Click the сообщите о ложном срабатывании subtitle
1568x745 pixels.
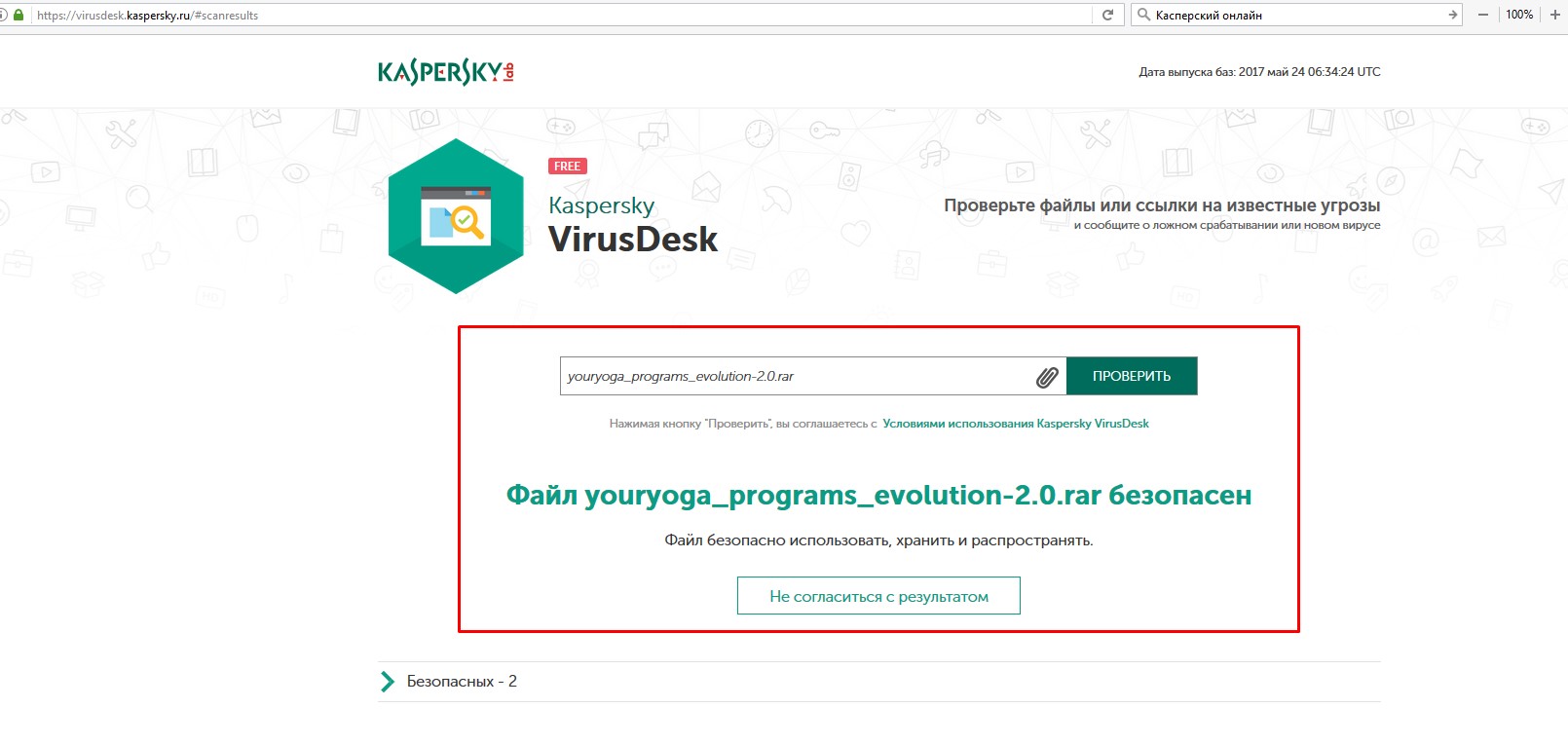tap(1227, 225)
